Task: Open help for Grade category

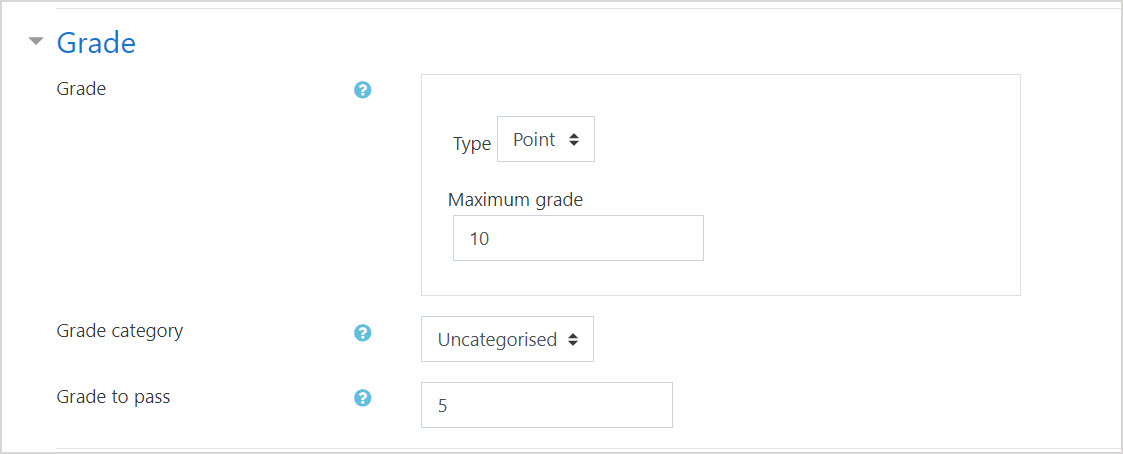Action: pos(363,332)
